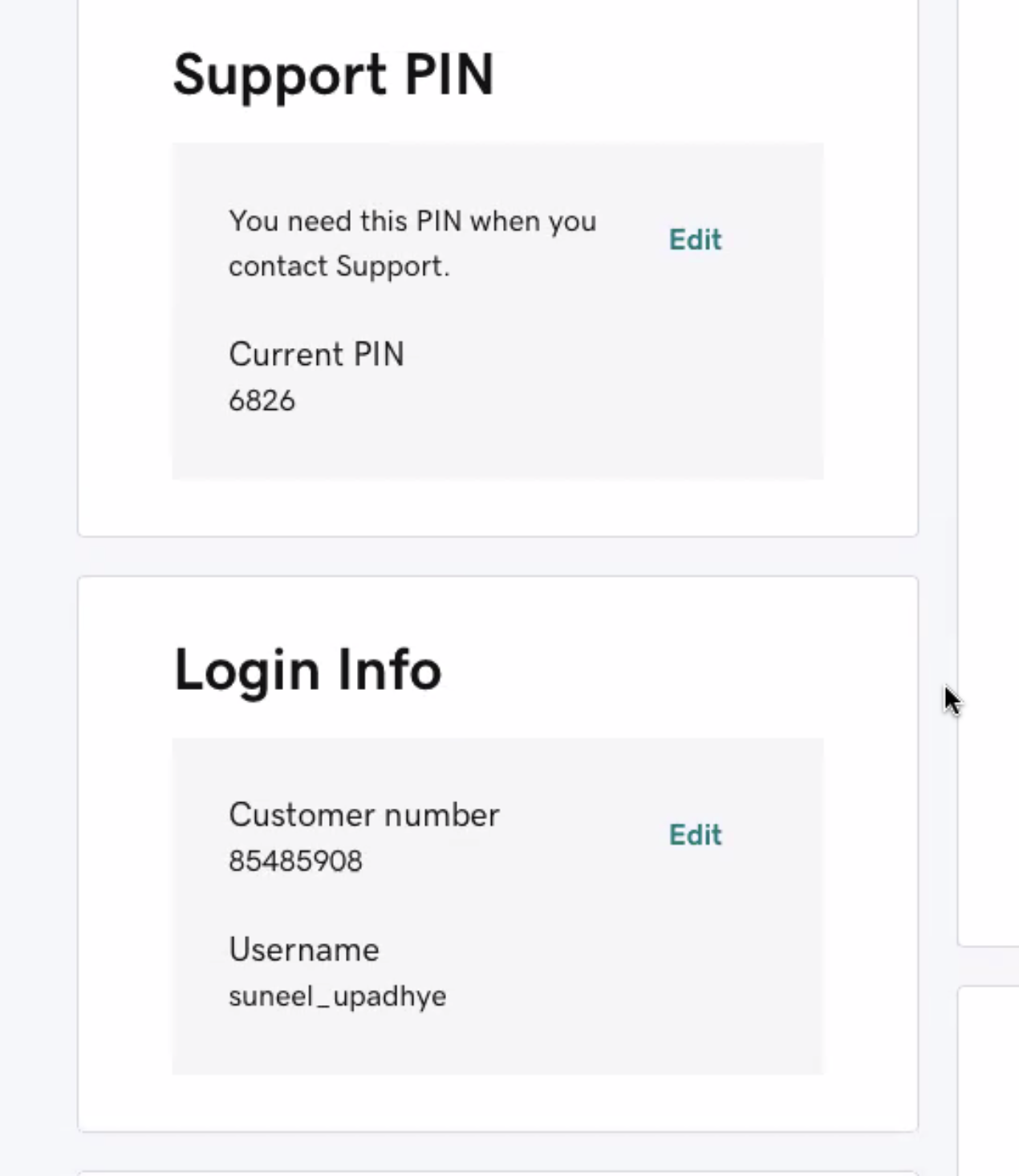Click white space right of Support PIN heading
Screen dimensions: 1019x1176
[706, 75]
